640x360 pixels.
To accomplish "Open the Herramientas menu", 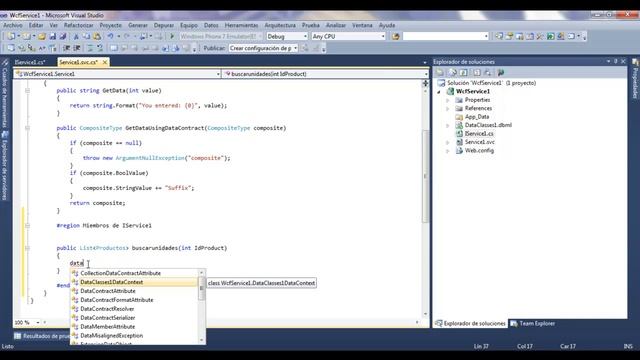I will tap(241, 25).
